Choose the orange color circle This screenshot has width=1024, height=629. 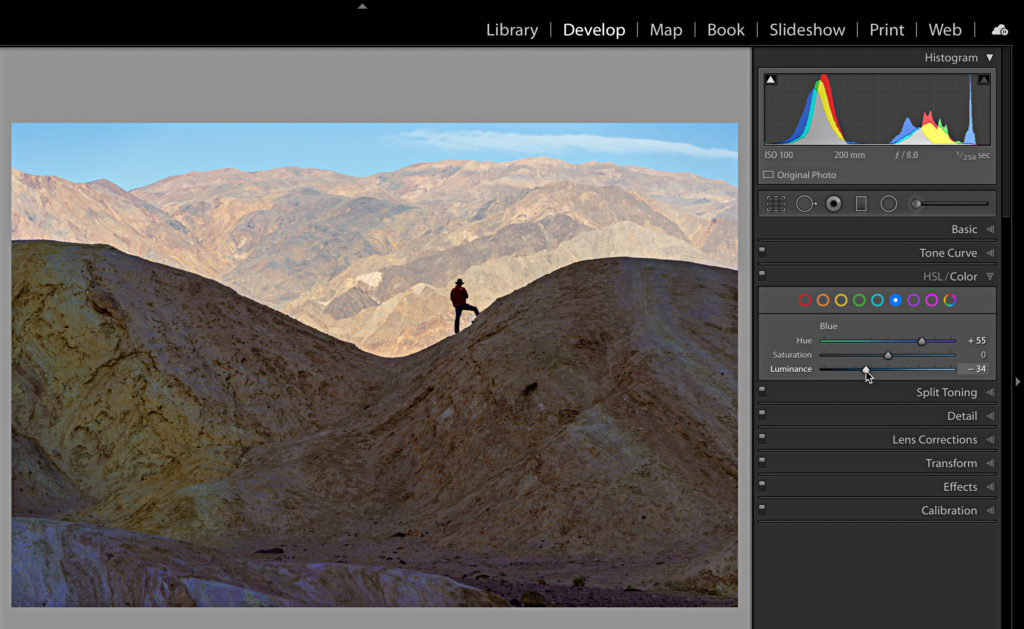click(x=823, y=300)
